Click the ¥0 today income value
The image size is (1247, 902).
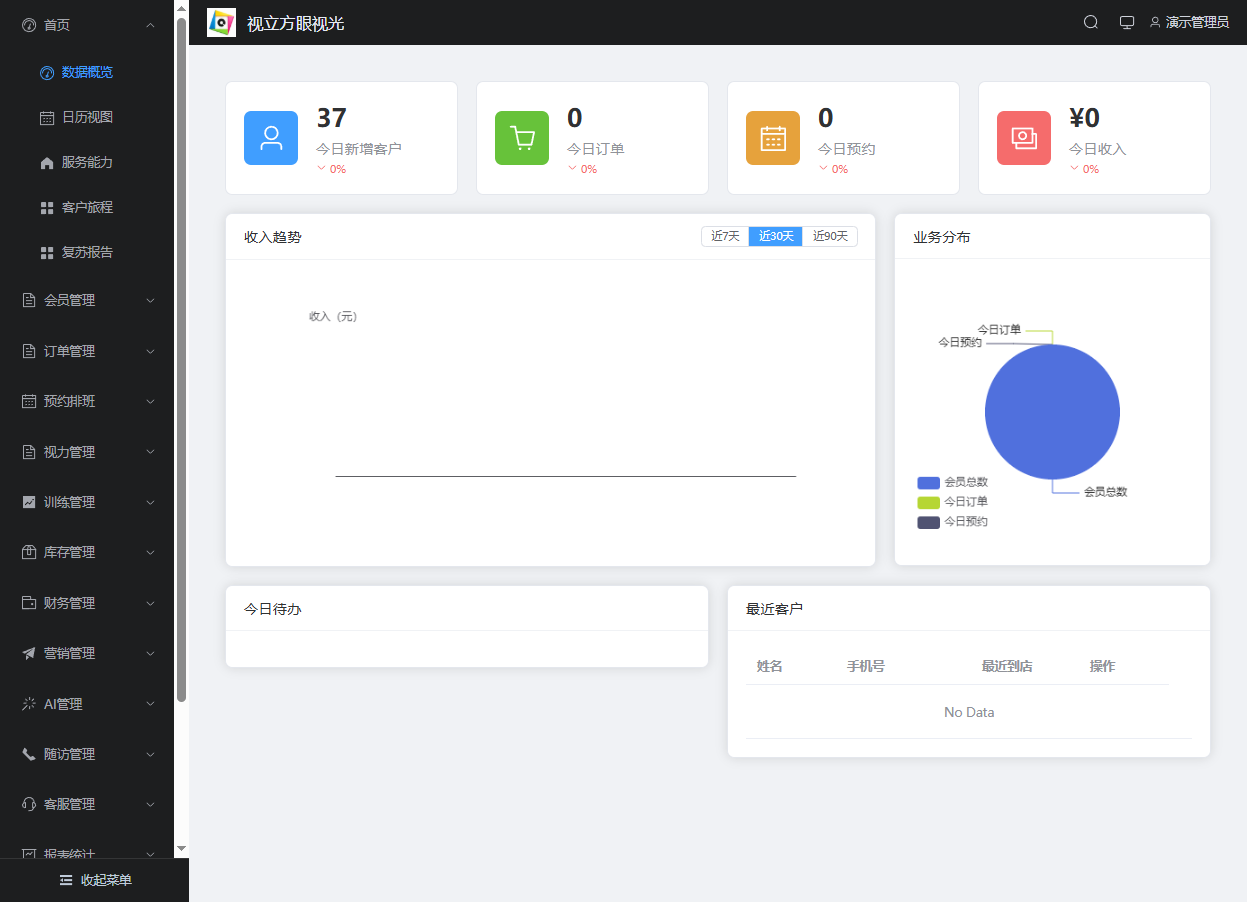1084,118
